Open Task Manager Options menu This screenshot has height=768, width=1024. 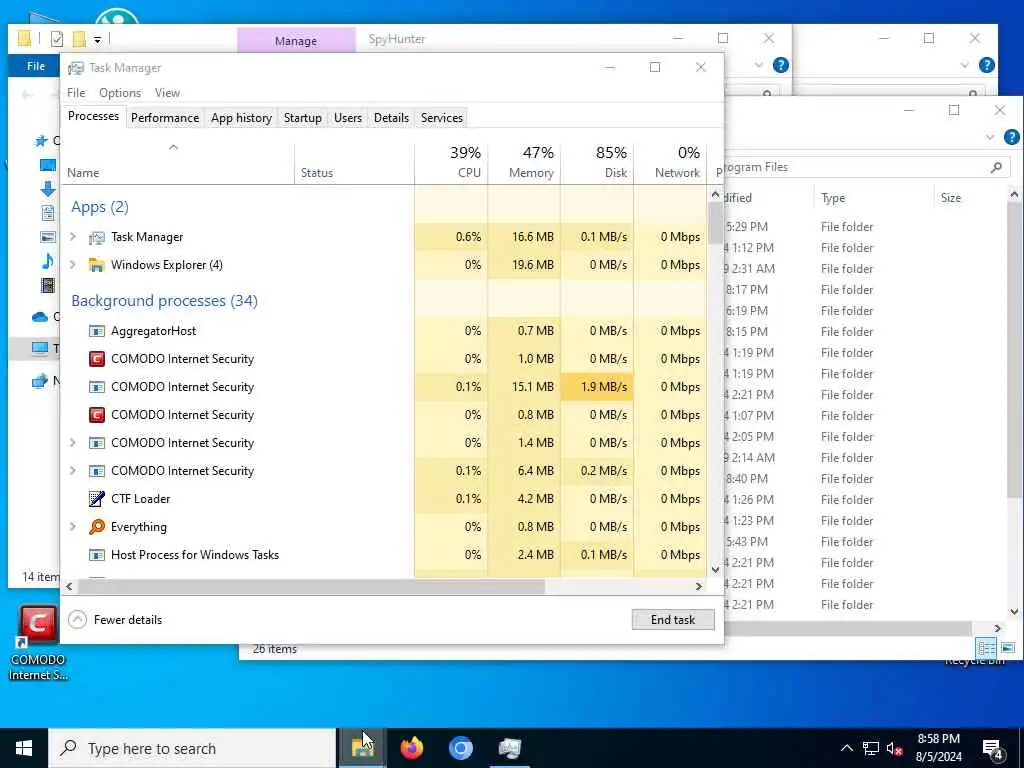(x=120, y=93)
